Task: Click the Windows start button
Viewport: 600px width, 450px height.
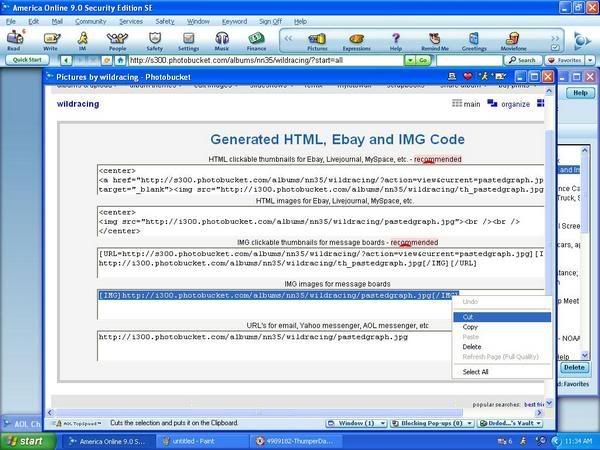Action: pos(28,441)
